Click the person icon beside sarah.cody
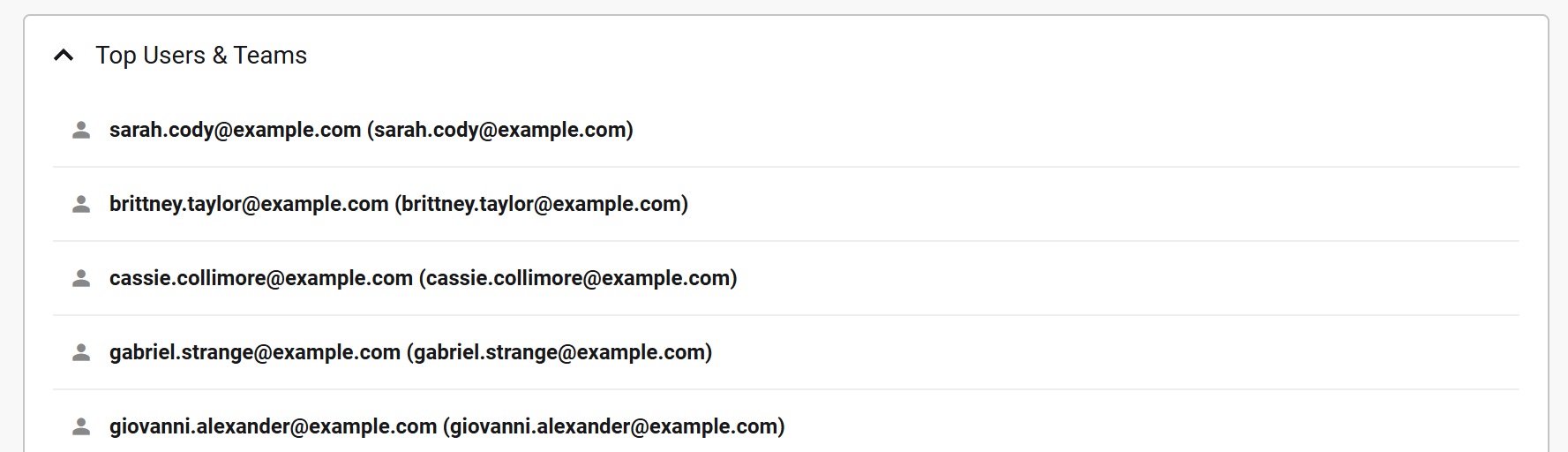 81,131
